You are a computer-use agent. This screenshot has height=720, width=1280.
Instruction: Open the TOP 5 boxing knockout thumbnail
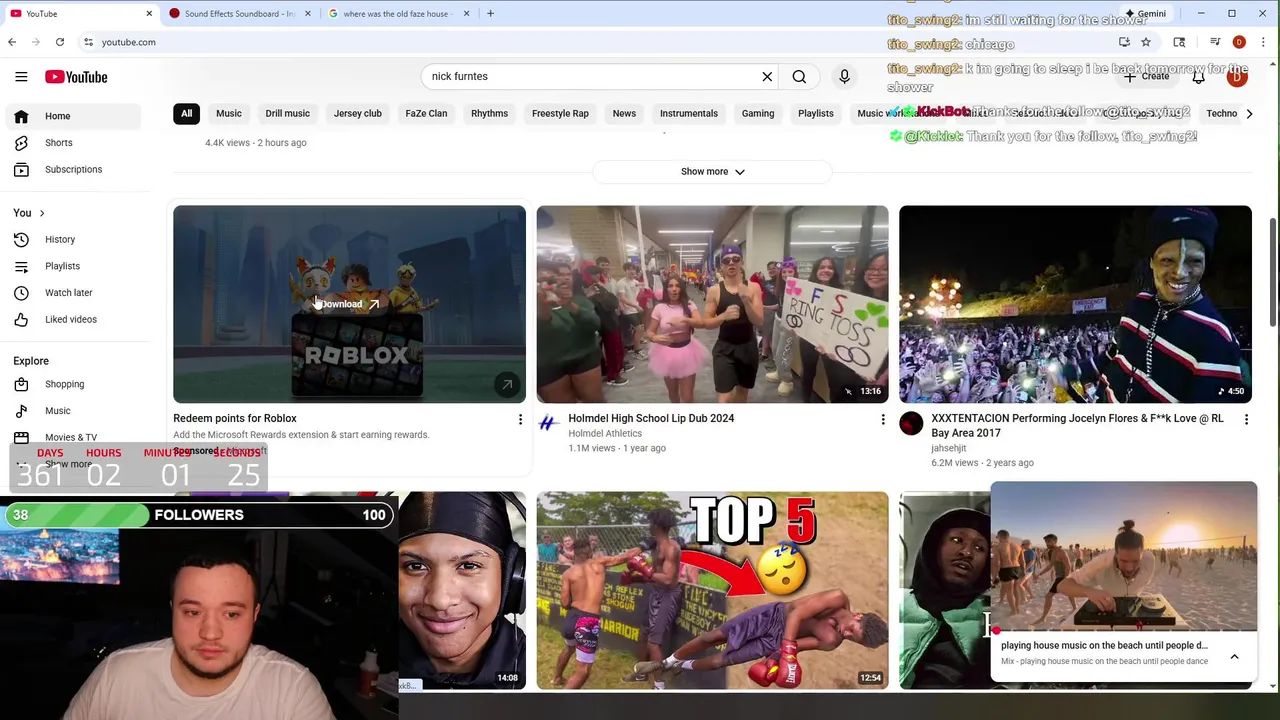click(712, 590)
